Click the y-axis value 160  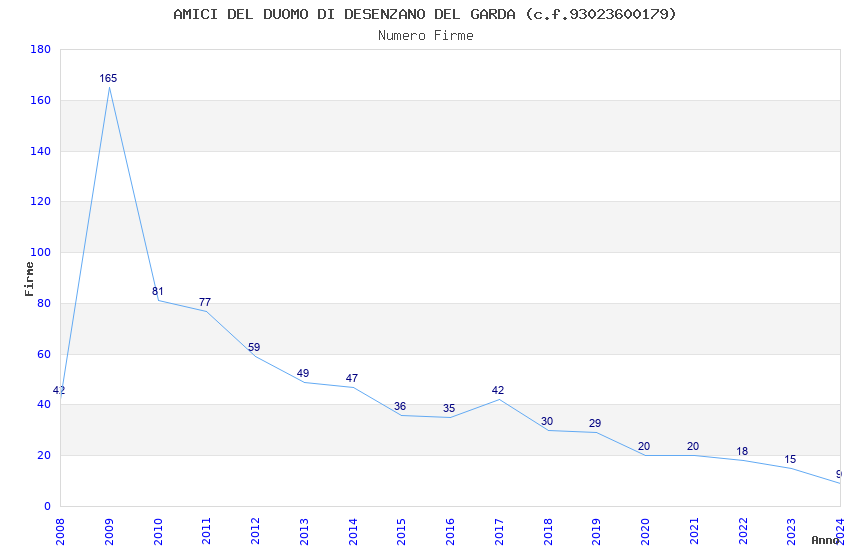click(x=41, y=100)
